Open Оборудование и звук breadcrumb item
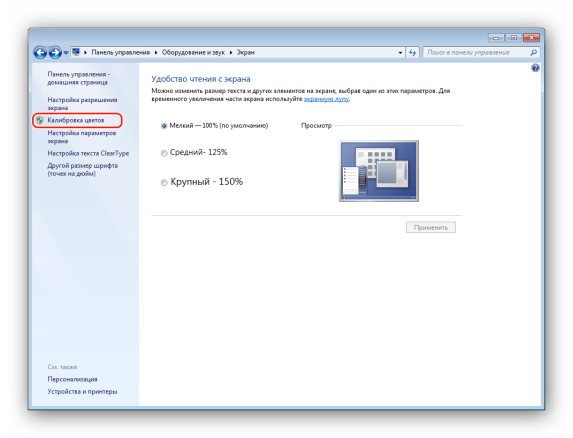The width and height of the screenshot is (573, 438). click(193, 53)
